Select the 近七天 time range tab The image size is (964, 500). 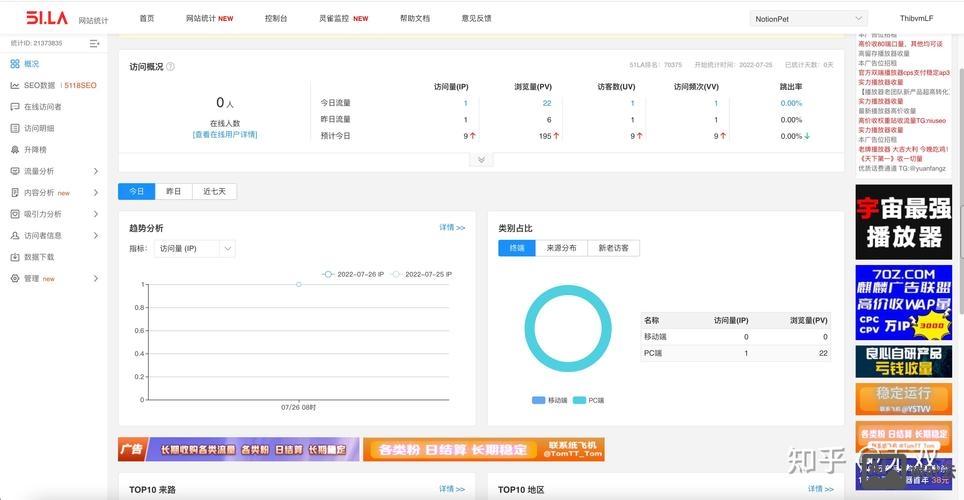pyautogui.click(x=215, y=191)
